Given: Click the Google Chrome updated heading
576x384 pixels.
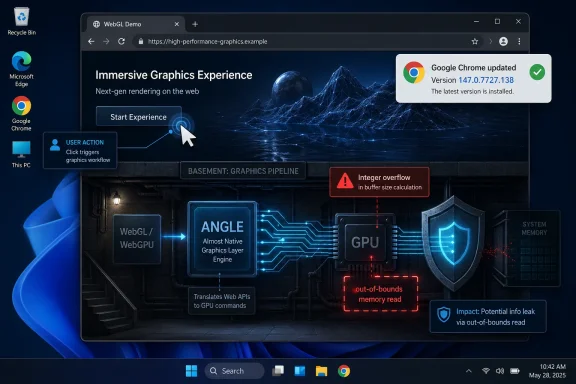Looking at the screenshot, I should pos(474,68).
